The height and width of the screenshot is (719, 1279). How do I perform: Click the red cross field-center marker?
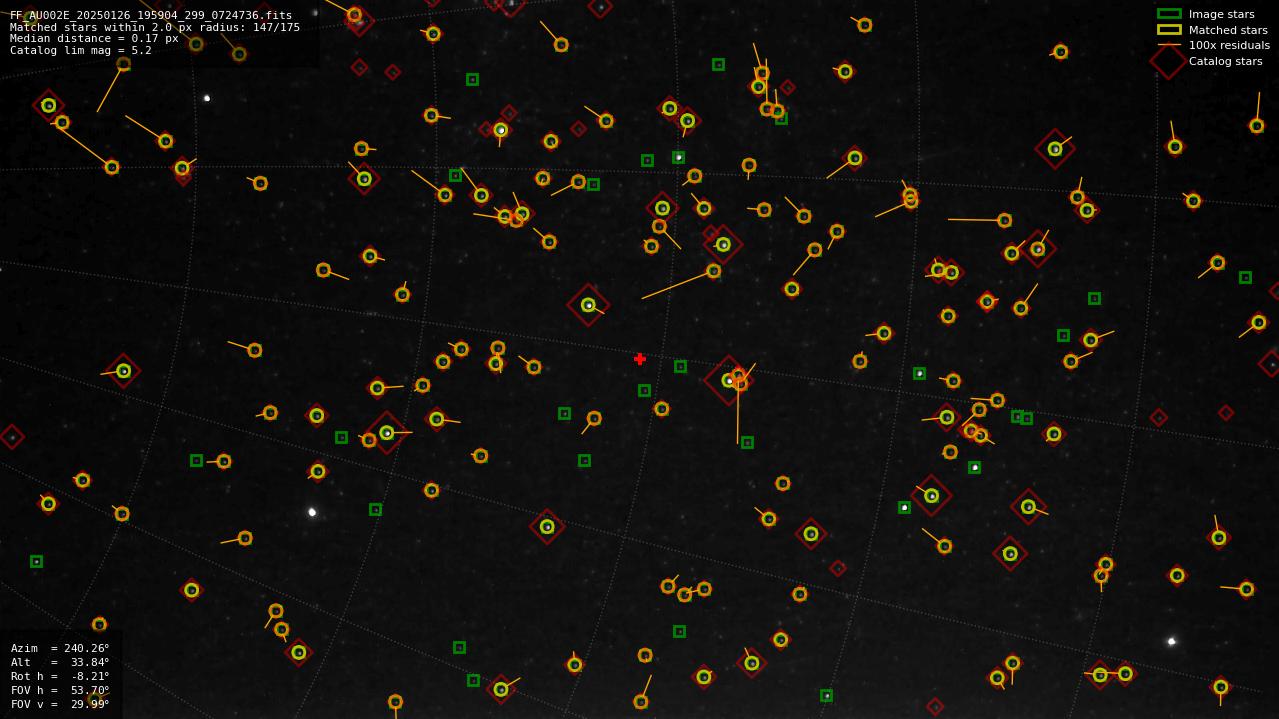point(640,359)
